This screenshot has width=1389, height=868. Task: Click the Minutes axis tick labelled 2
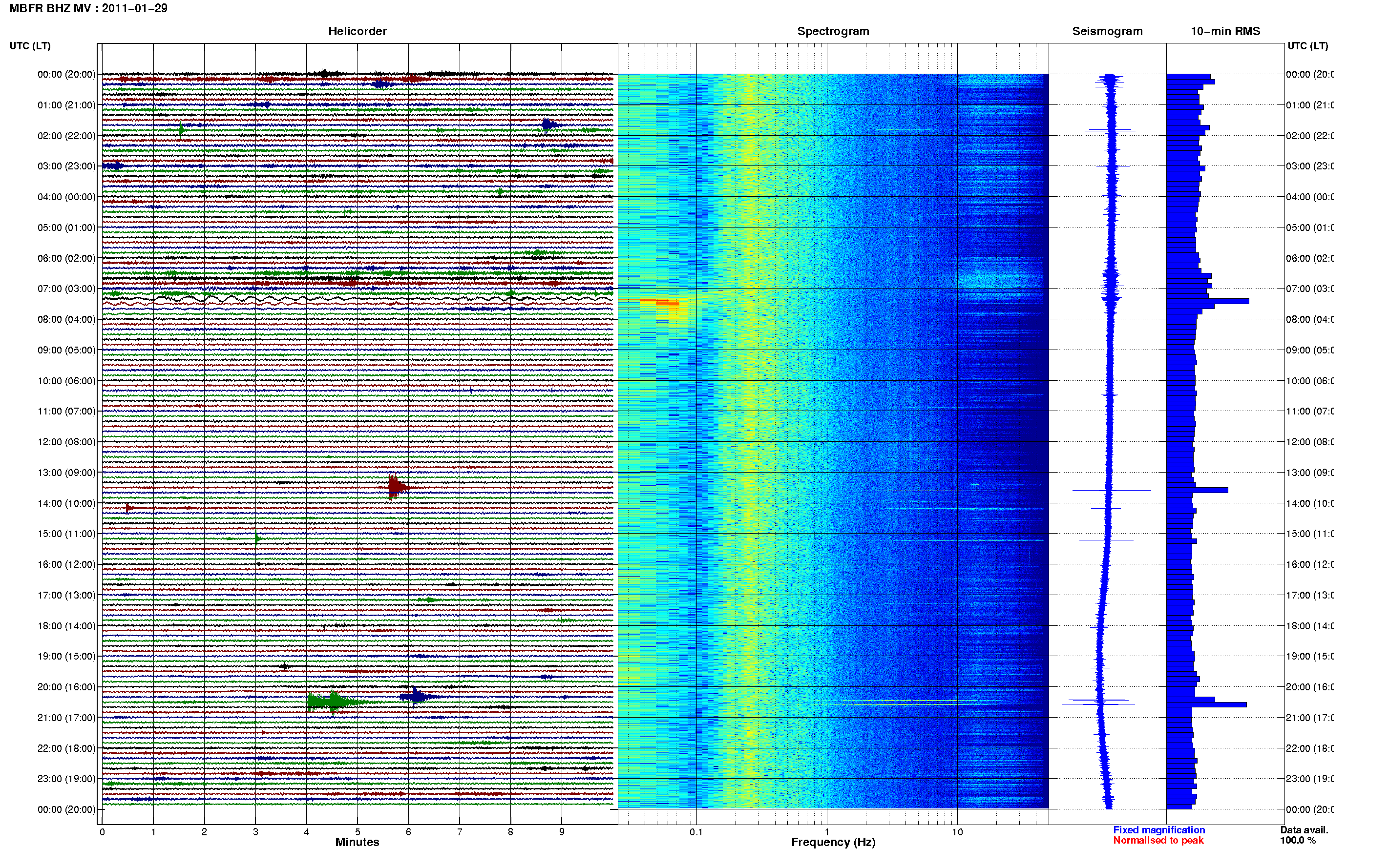tap(205, 832)
